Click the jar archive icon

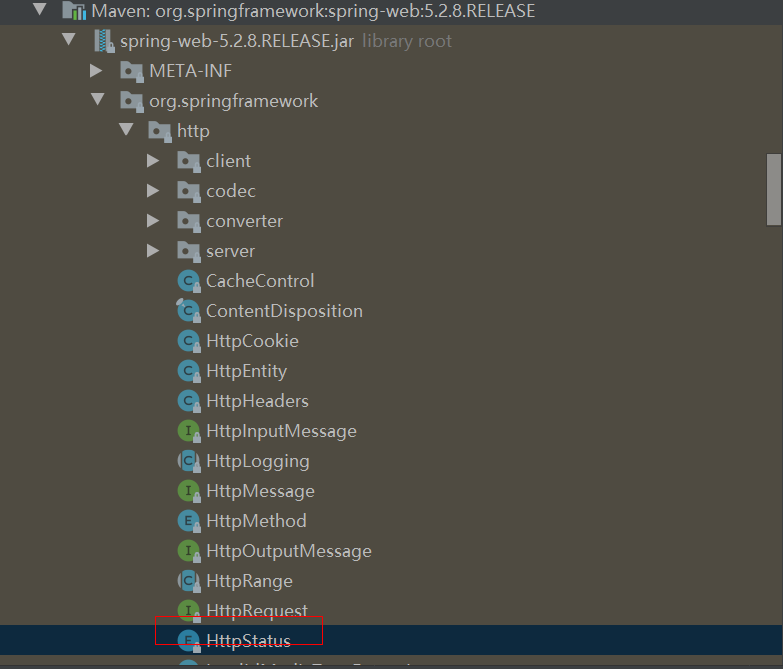point(103,41)
